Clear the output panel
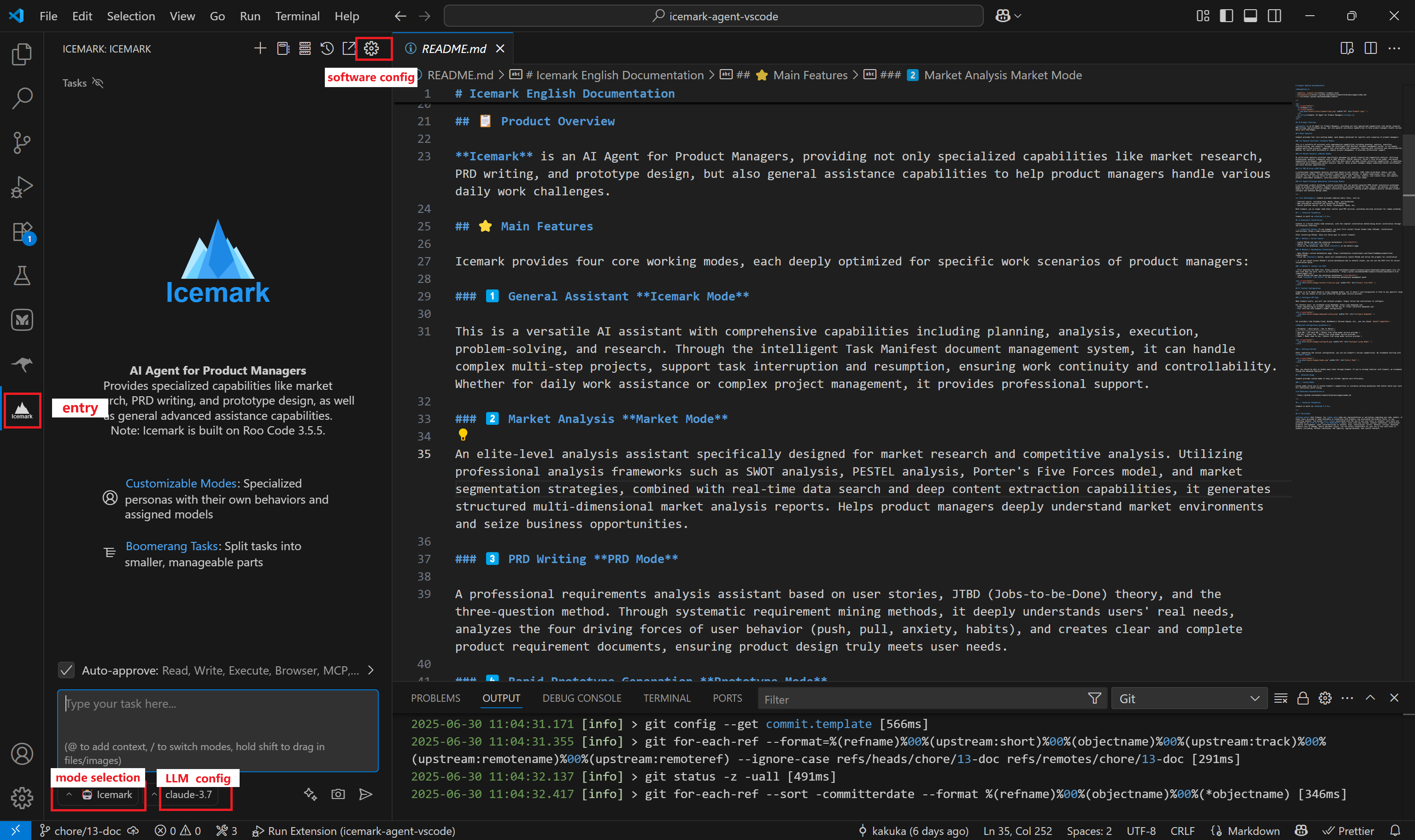The image size is (1415, 840). [1280, 699]
